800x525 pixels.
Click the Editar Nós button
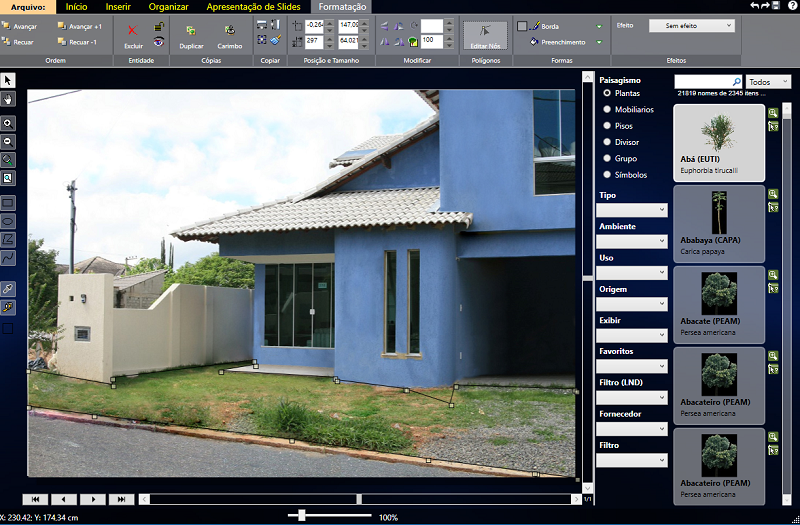point(485,36)
